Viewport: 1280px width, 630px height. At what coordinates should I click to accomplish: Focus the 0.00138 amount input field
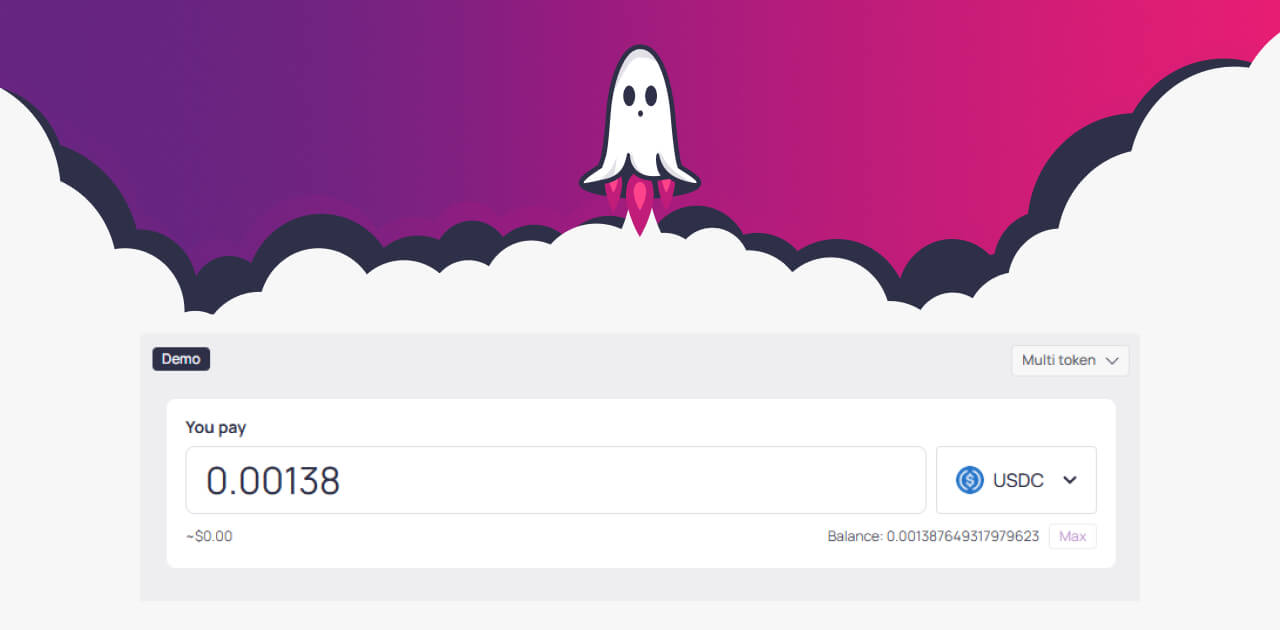coord(556,480)
